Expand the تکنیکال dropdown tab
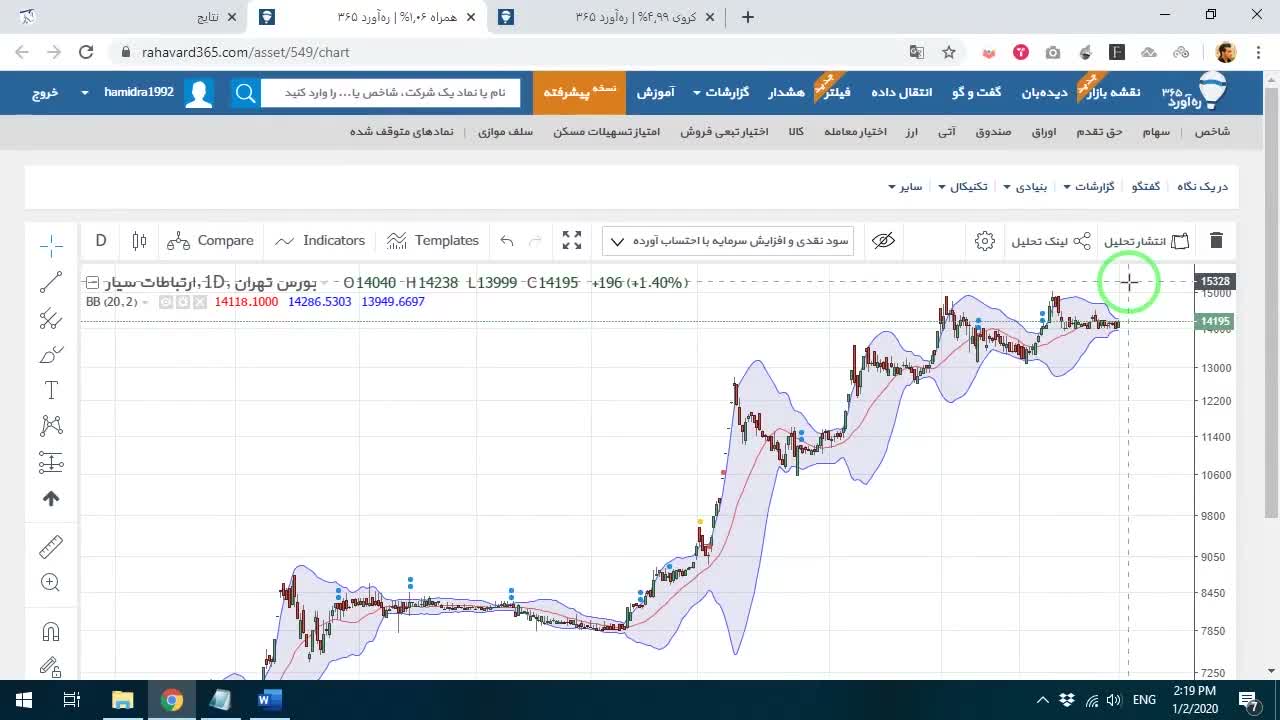Screen dimensions: 1280x720 click(963, 187)
